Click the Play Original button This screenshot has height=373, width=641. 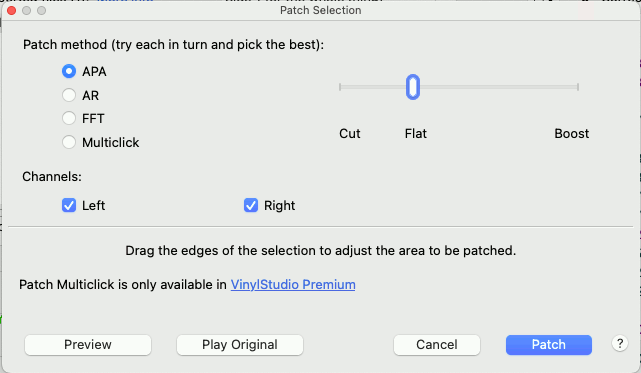pos(240,344)
